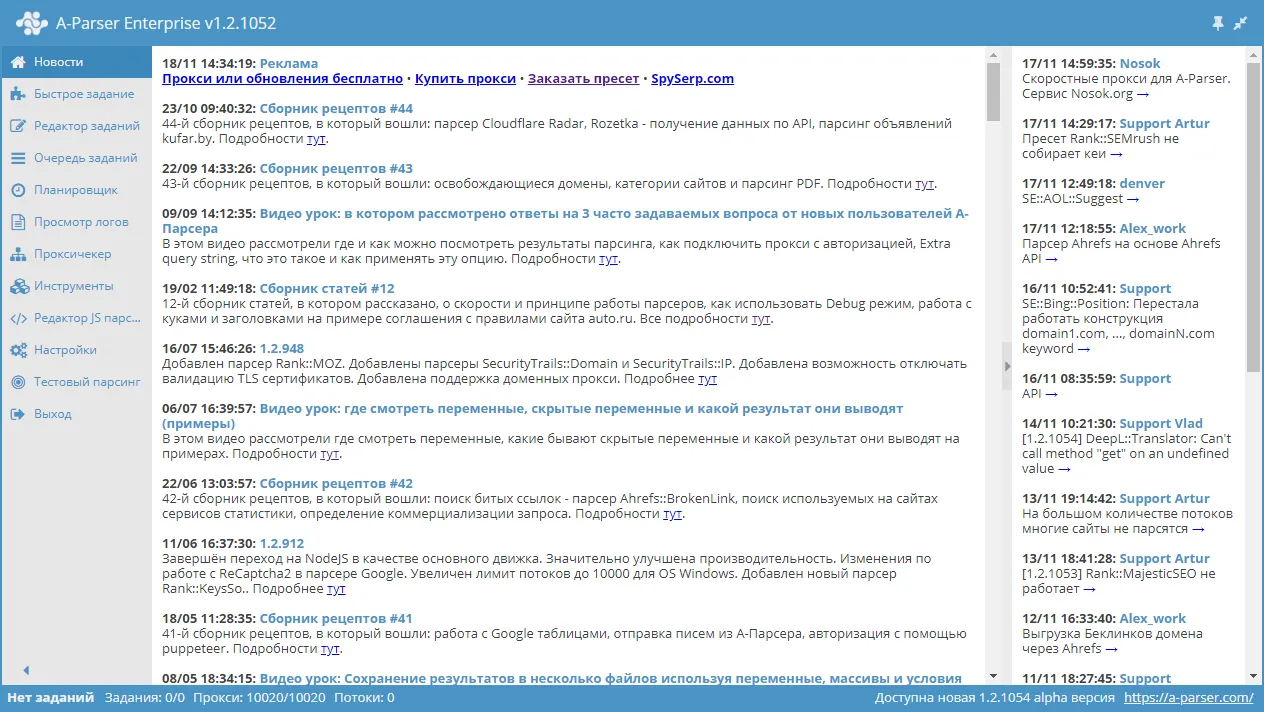Click the edit icon for Редактор заданий
The image size is (1264, 712).
tap(18, 126)
